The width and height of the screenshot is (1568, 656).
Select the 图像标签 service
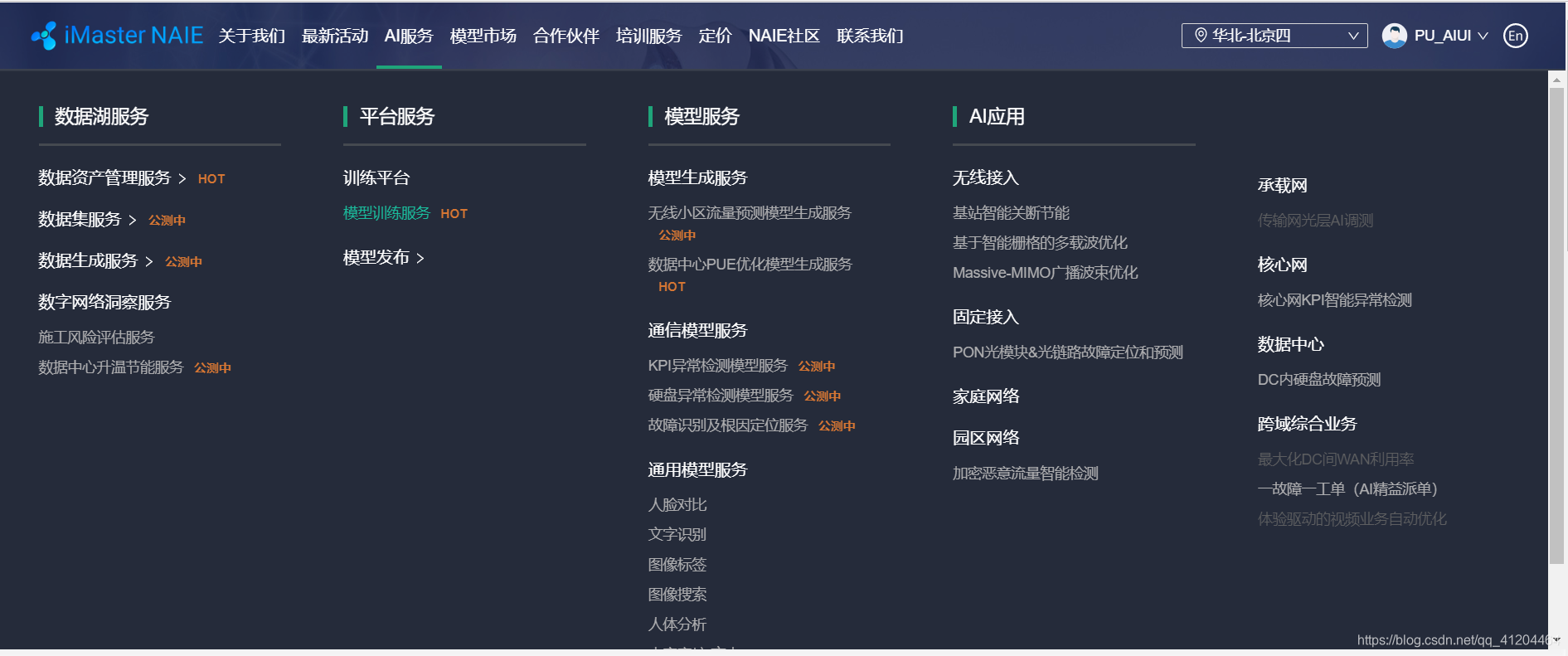pyautogui.click(x=677, y=565)
